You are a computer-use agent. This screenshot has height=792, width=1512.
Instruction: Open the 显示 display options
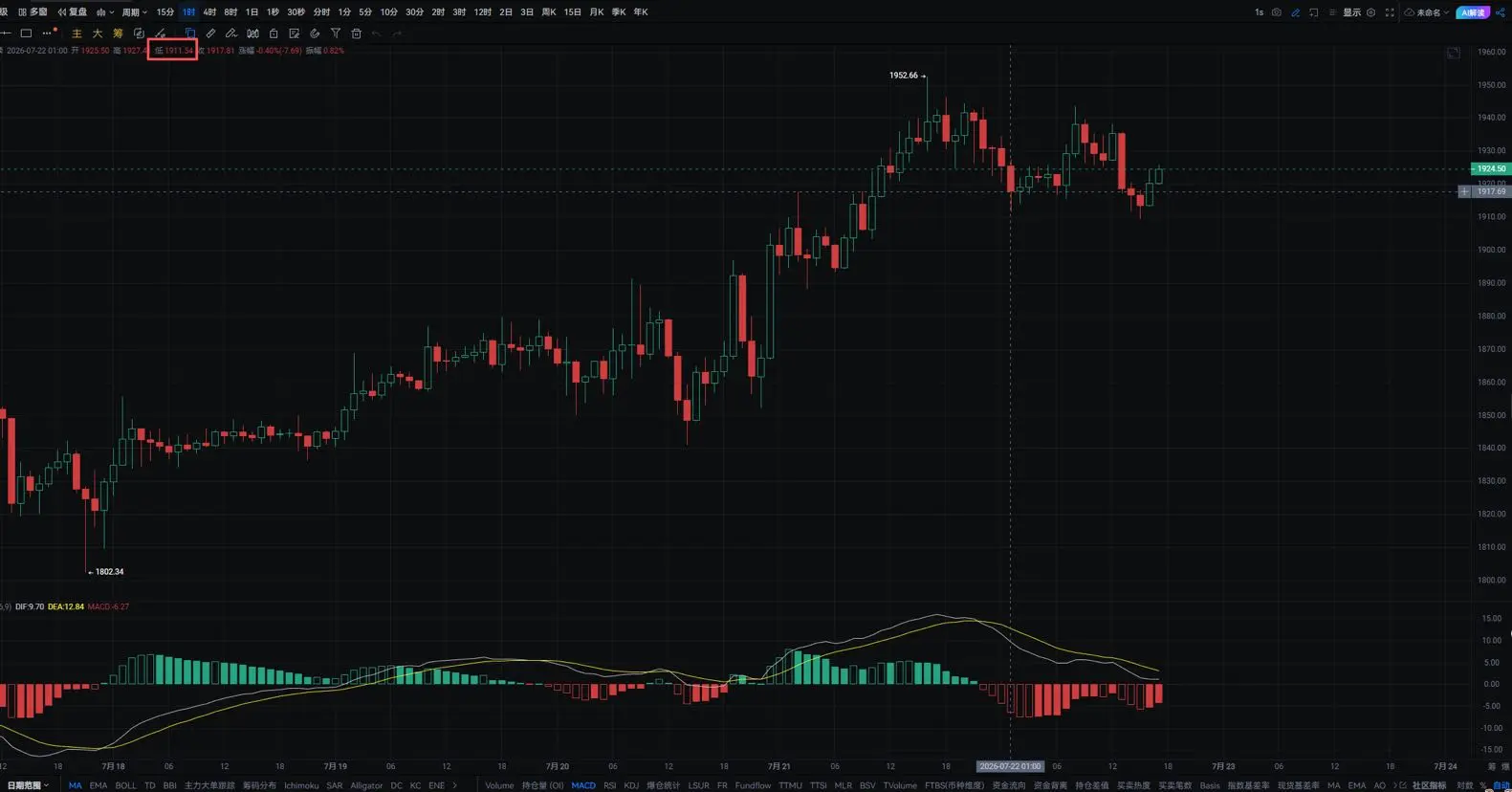tap(1351, 12)
